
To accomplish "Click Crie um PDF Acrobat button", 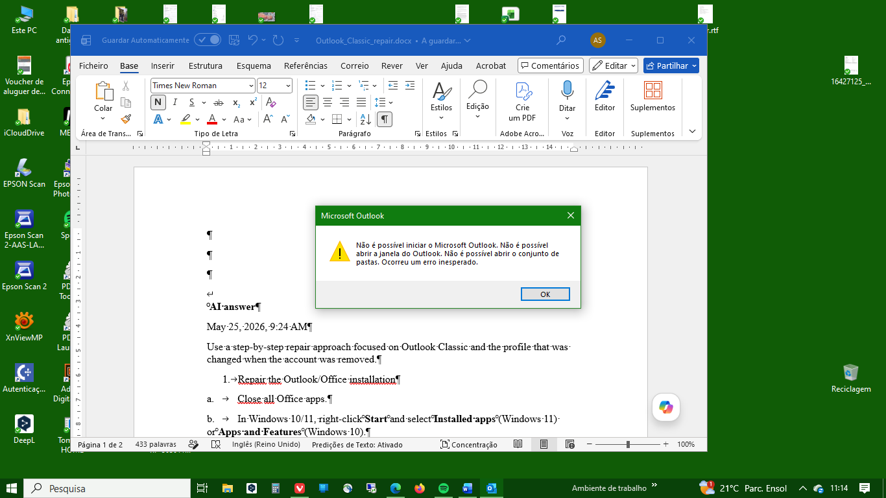I will (522, 101).
